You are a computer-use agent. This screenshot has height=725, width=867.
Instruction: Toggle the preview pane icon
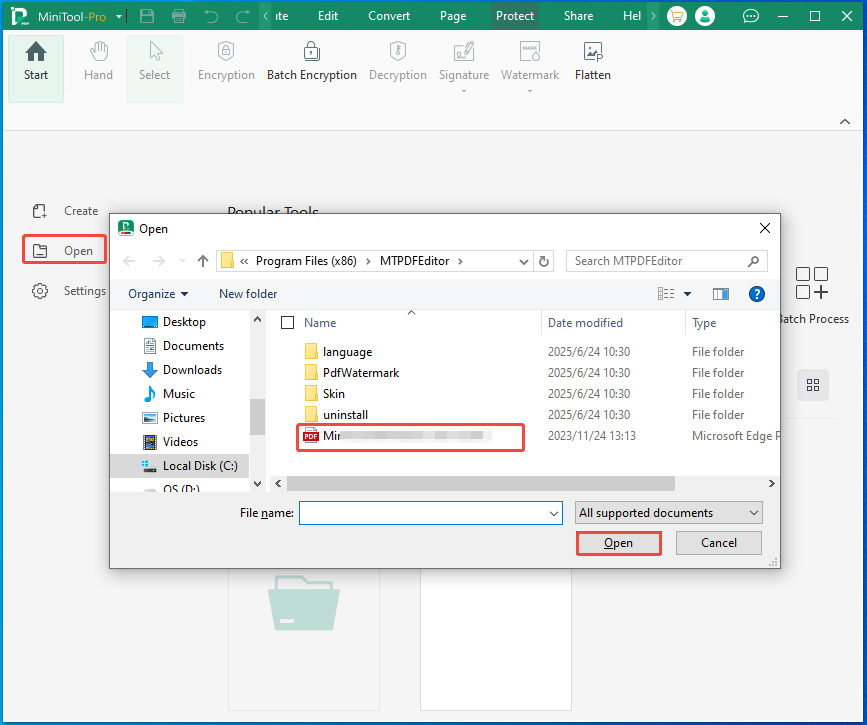pyautogui.click(x=720, y=294)
